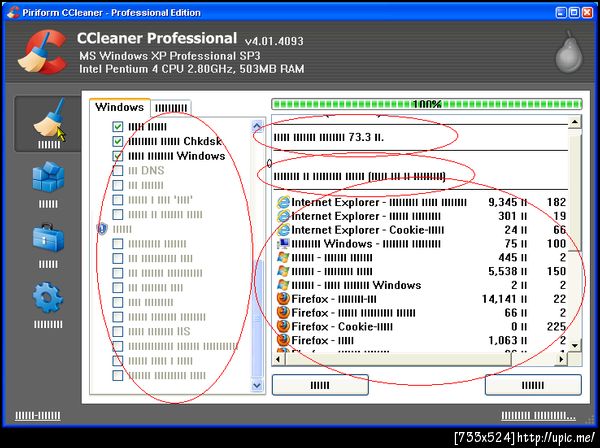Switch to the Windows tab
600x448 pixels.
tap(120, 107)
